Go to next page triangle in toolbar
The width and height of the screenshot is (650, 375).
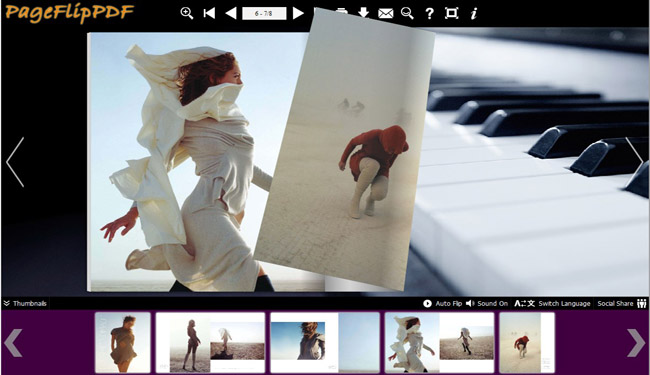point(298,13)
